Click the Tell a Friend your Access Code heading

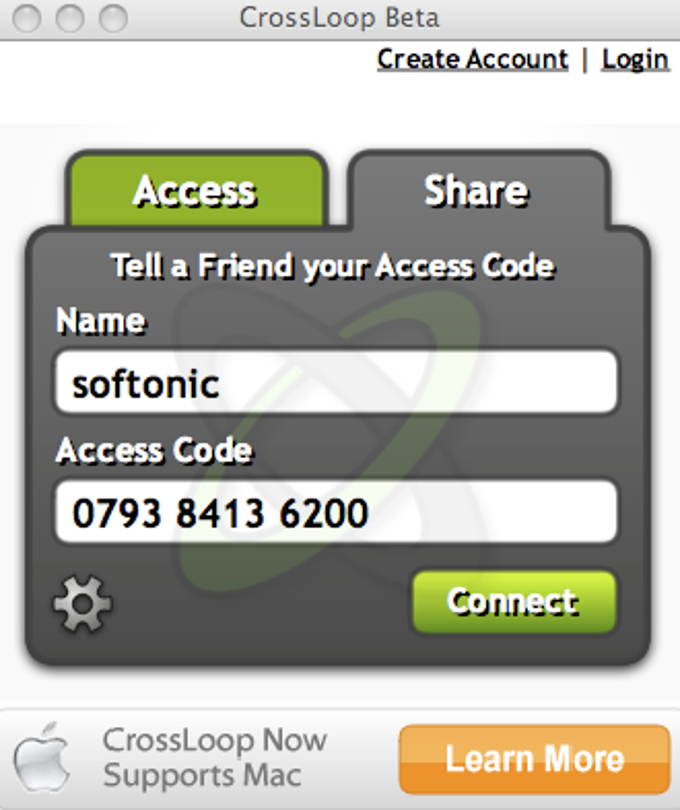[x=333, y=267]
